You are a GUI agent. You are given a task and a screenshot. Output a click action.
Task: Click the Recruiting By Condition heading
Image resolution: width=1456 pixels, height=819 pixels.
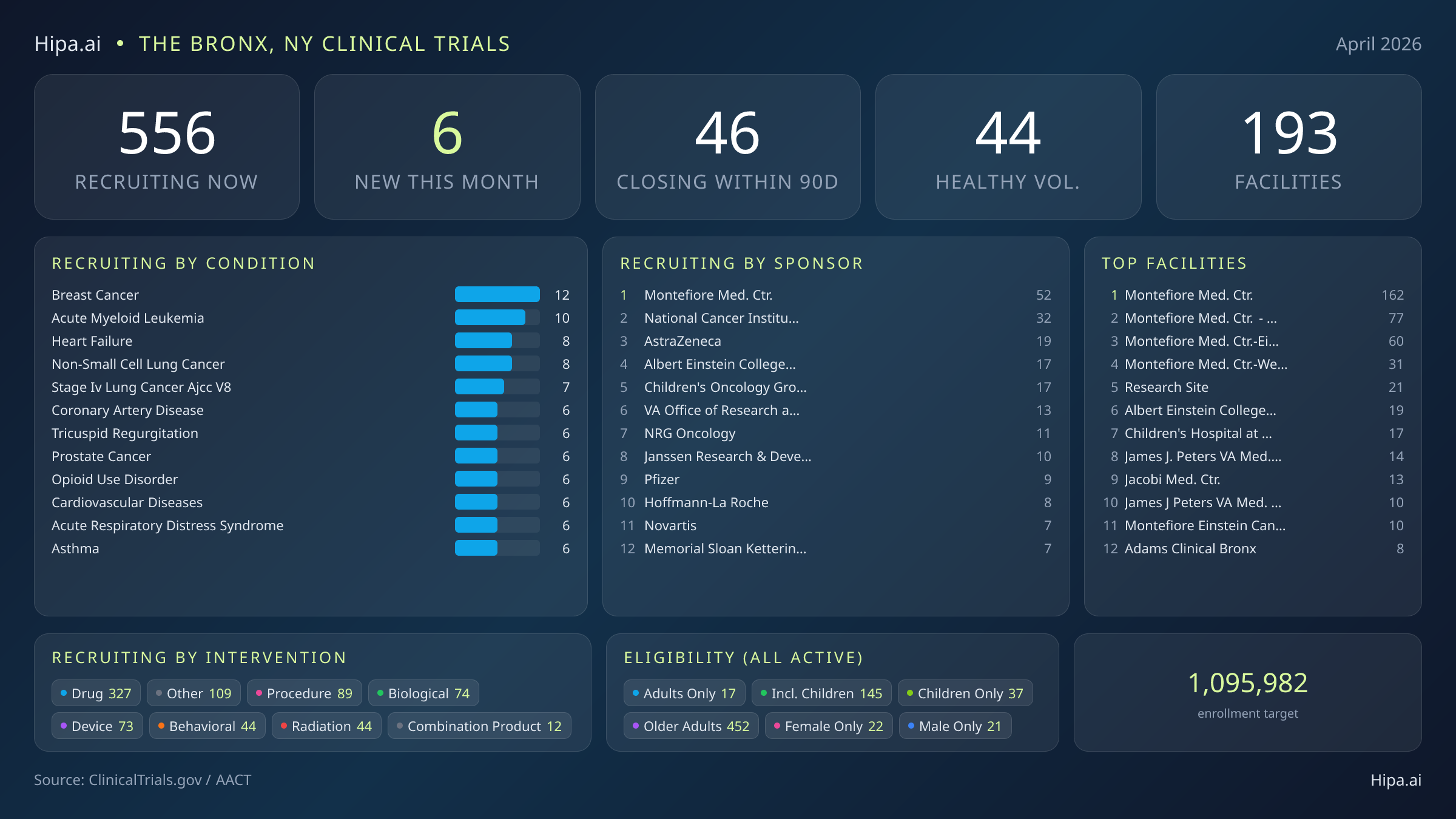(x=183, y=263)
